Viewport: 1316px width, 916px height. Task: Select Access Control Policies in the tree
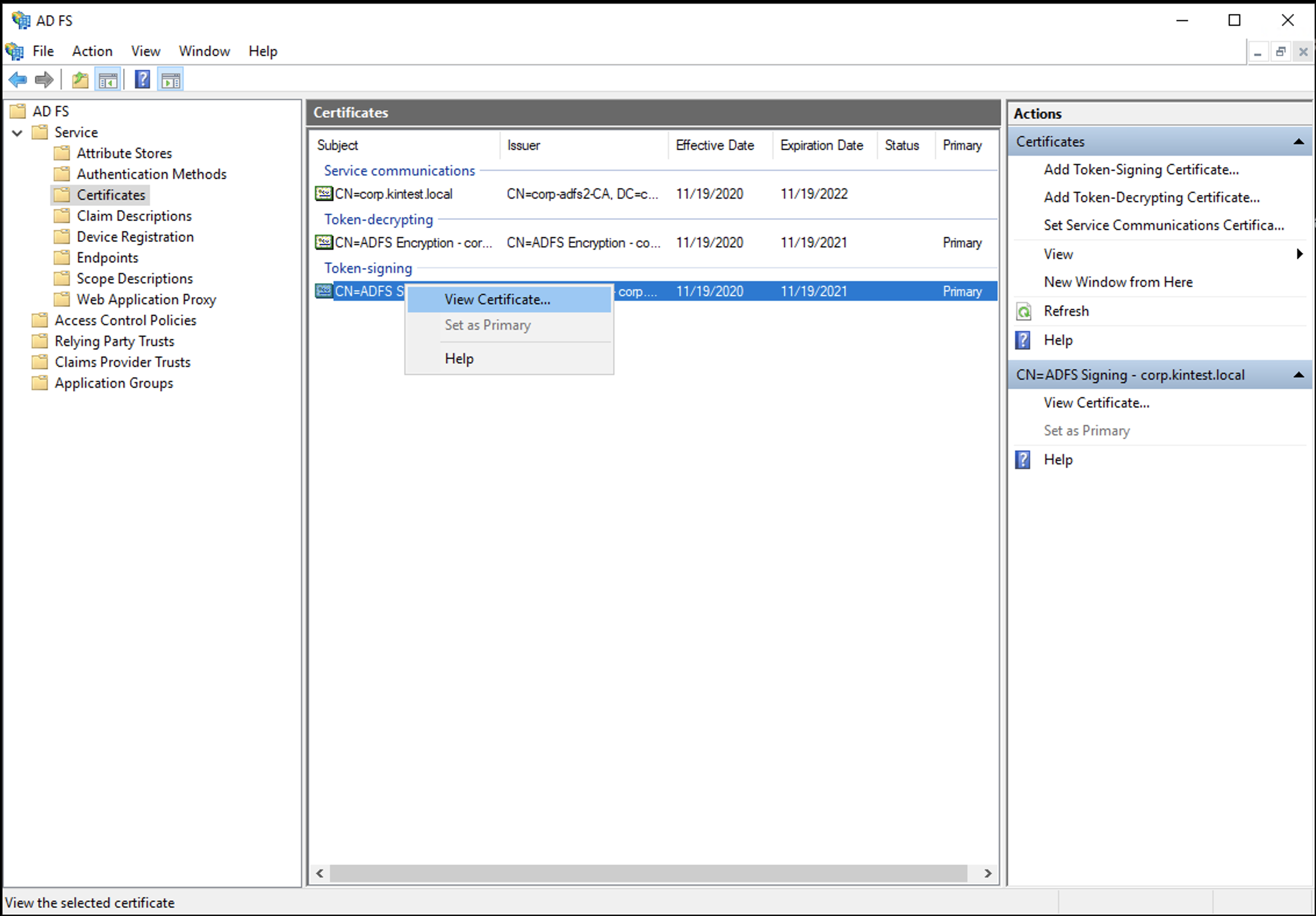125,320
